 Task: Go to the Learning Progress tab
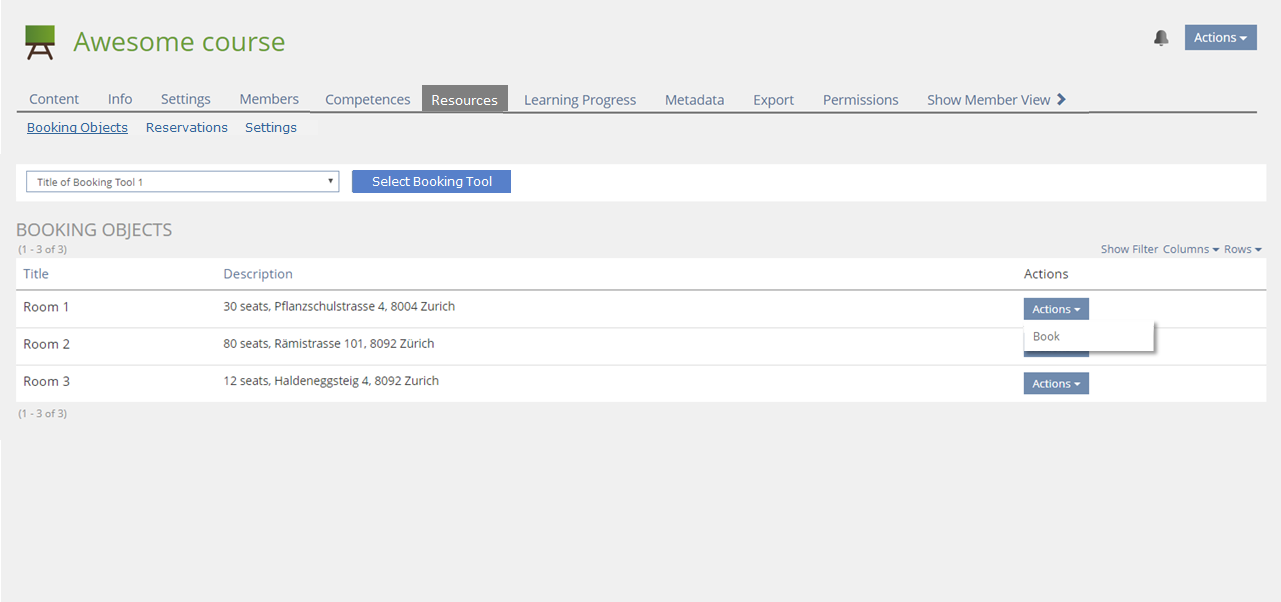click(x=580, y=100)
